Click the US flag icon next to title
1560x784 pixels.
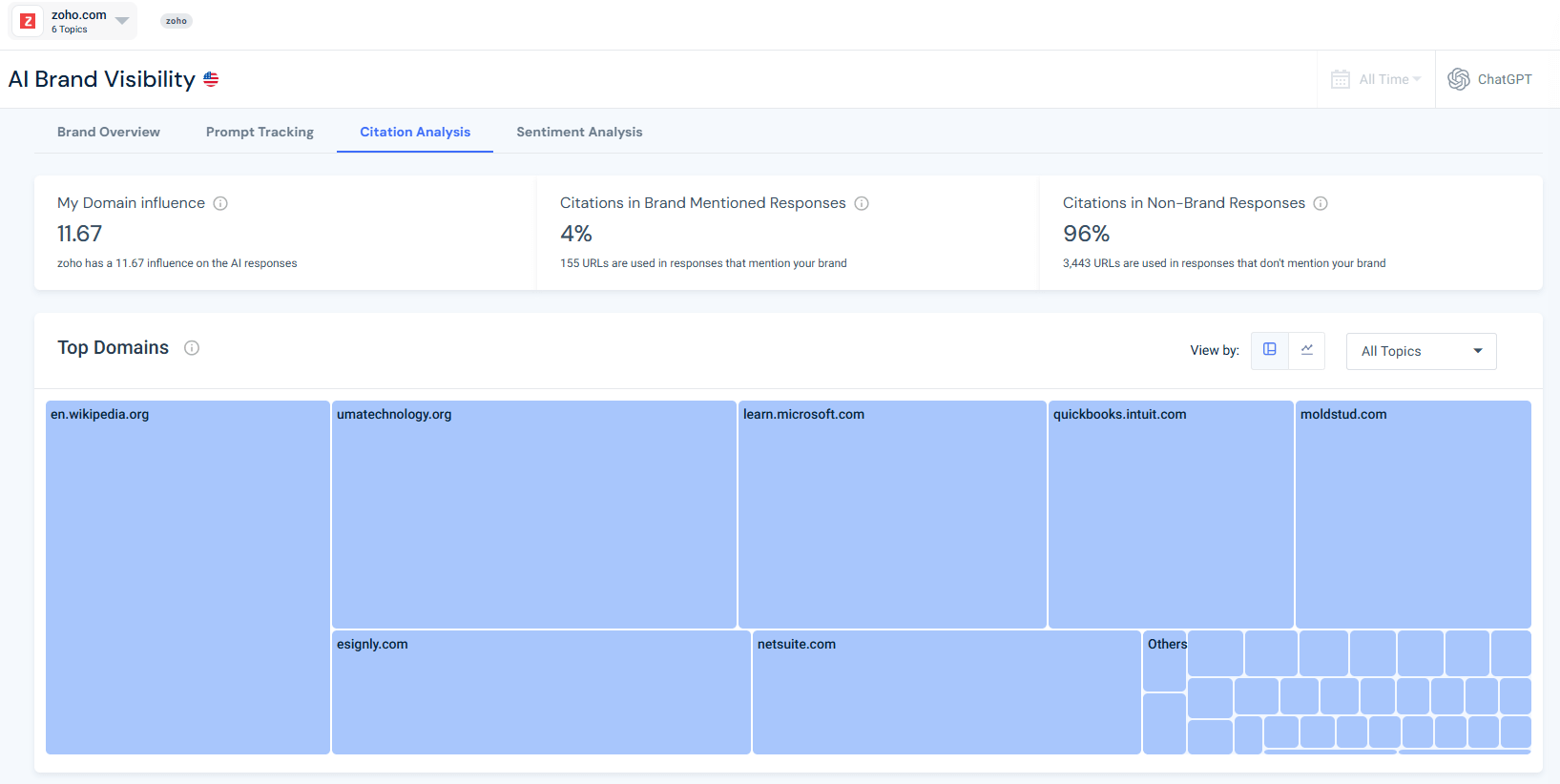pos(211,79)
